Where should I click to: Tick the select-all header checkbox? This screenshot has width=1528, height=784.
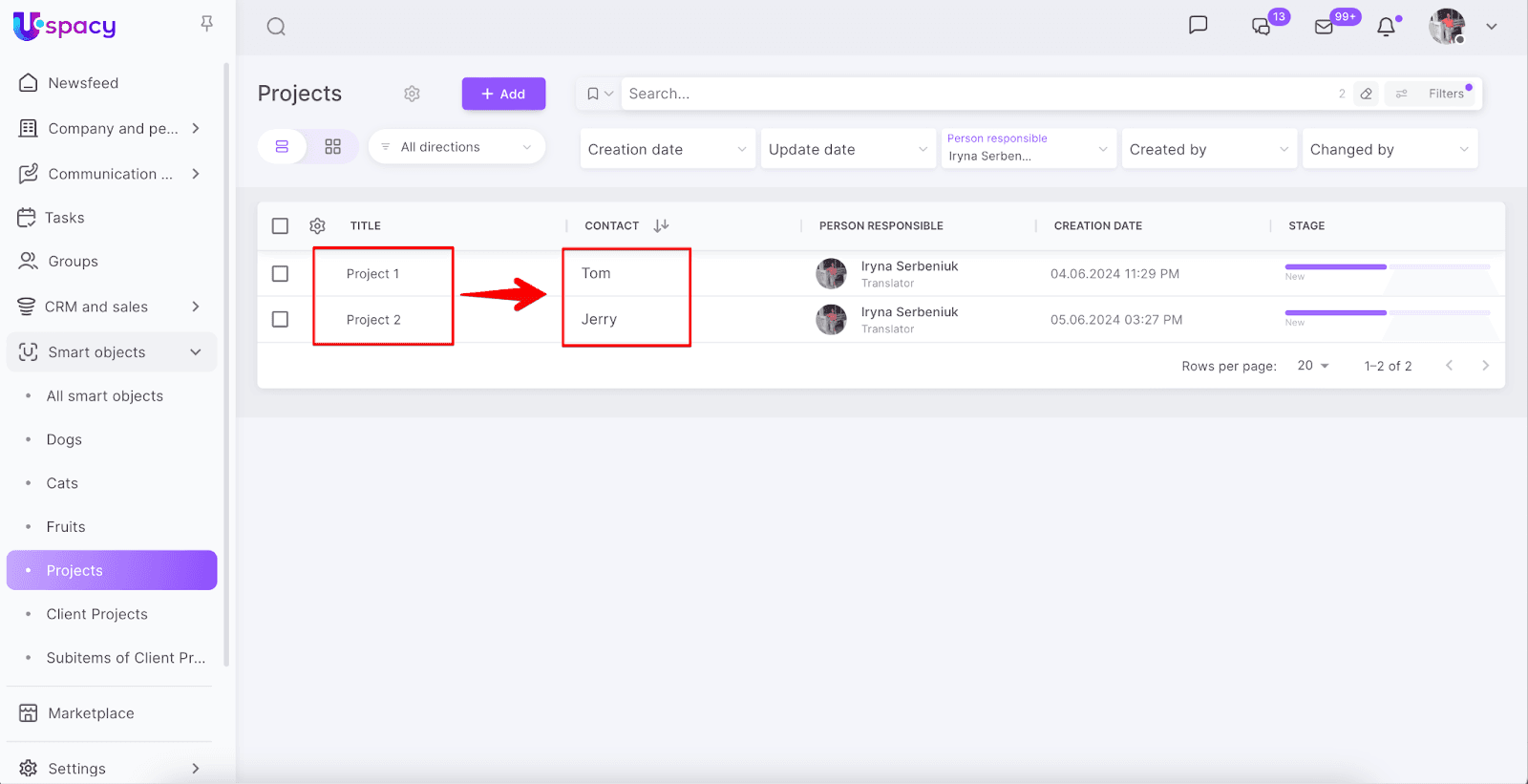click(280, 226)
